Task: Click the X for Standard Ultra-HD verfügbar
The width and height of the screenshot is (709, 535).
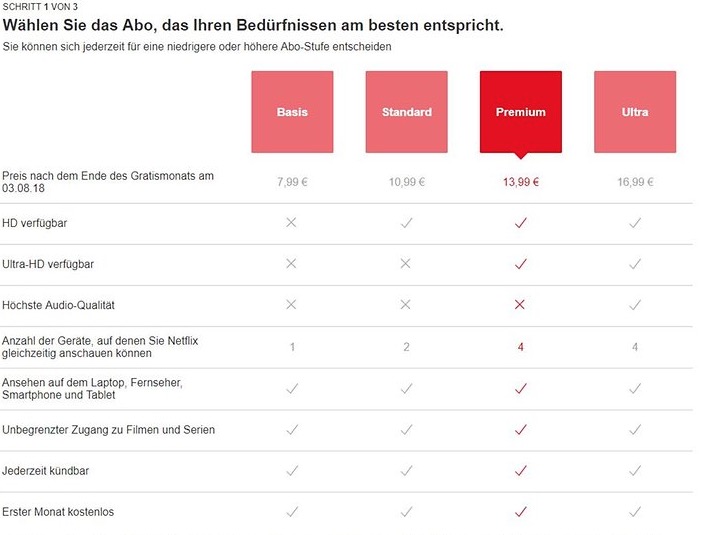Action: coord(406,264)
